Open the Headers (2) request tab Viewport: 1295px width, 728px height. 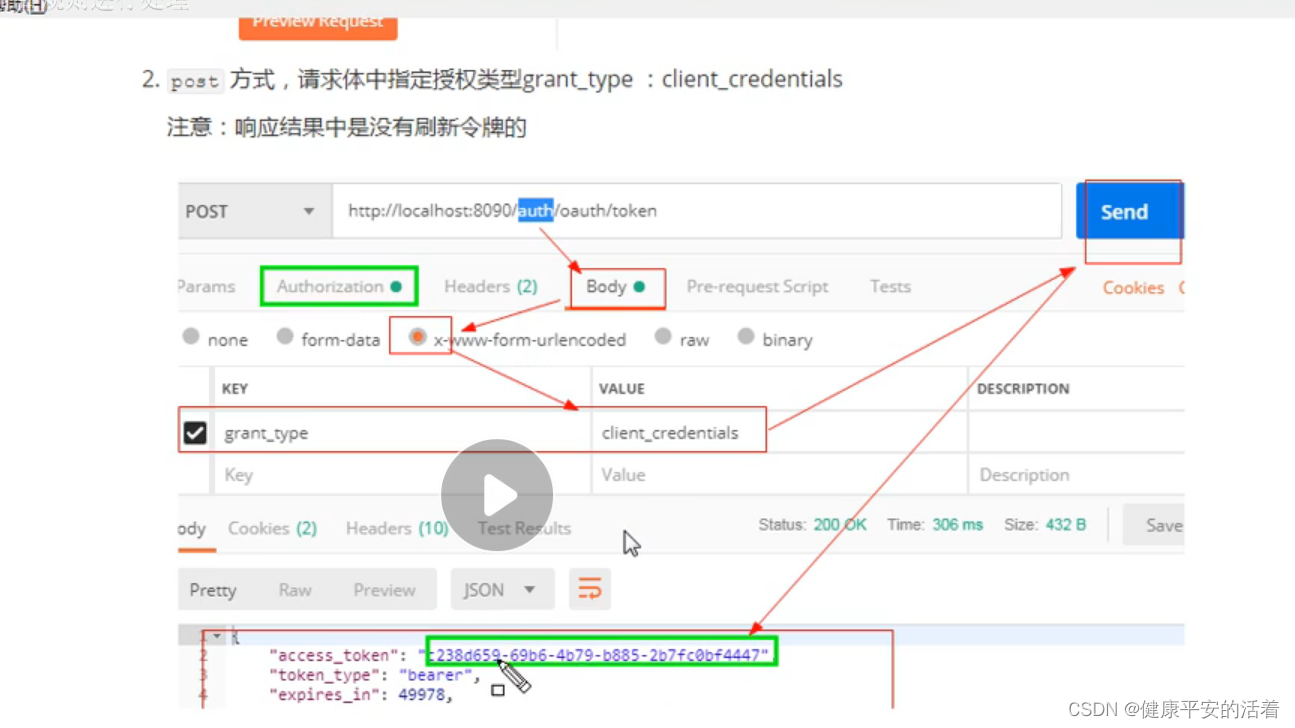(491, 286)
